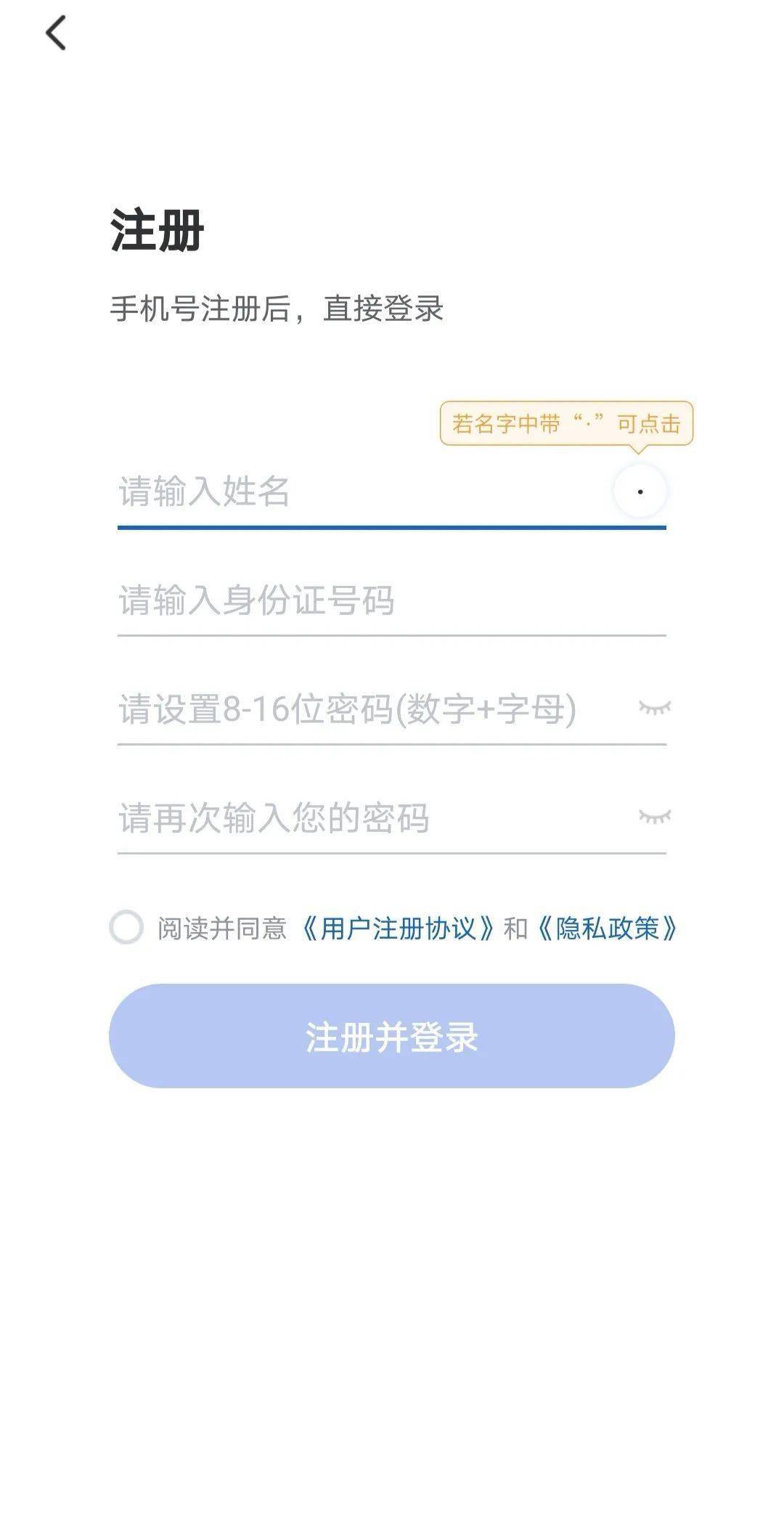Select the 请设置8-16位密码 password field
Screen dimensions: 784x1529
click(363, 709)
